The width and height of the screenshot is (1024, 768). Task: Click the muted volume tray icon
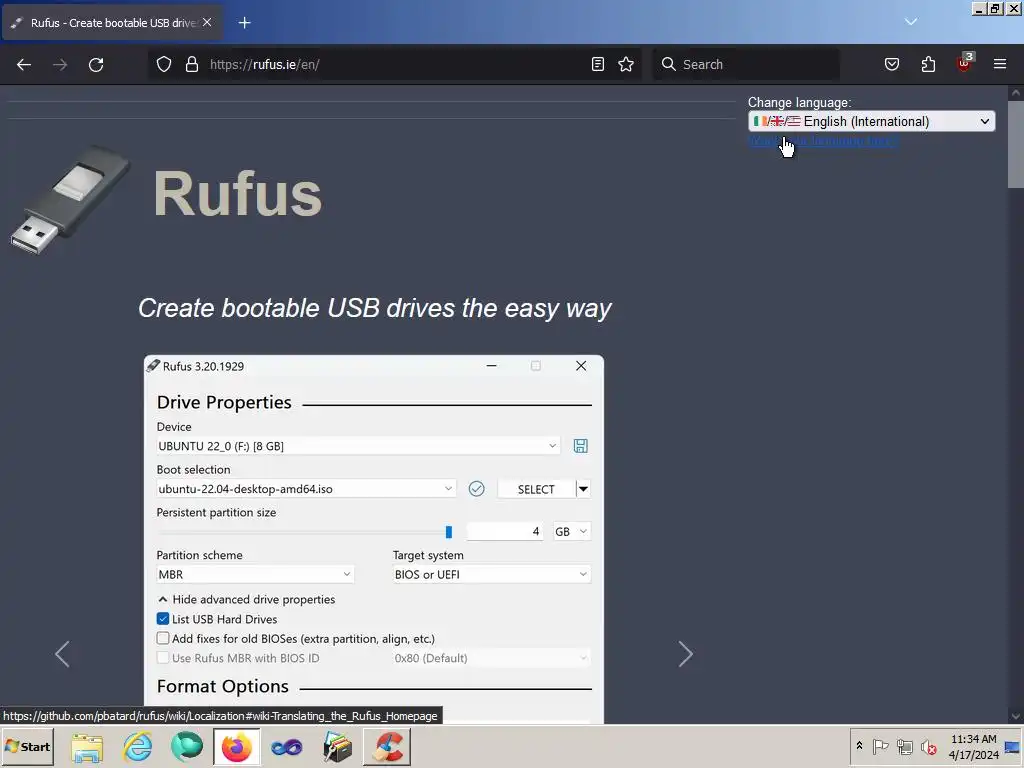[x=928, y=746]
